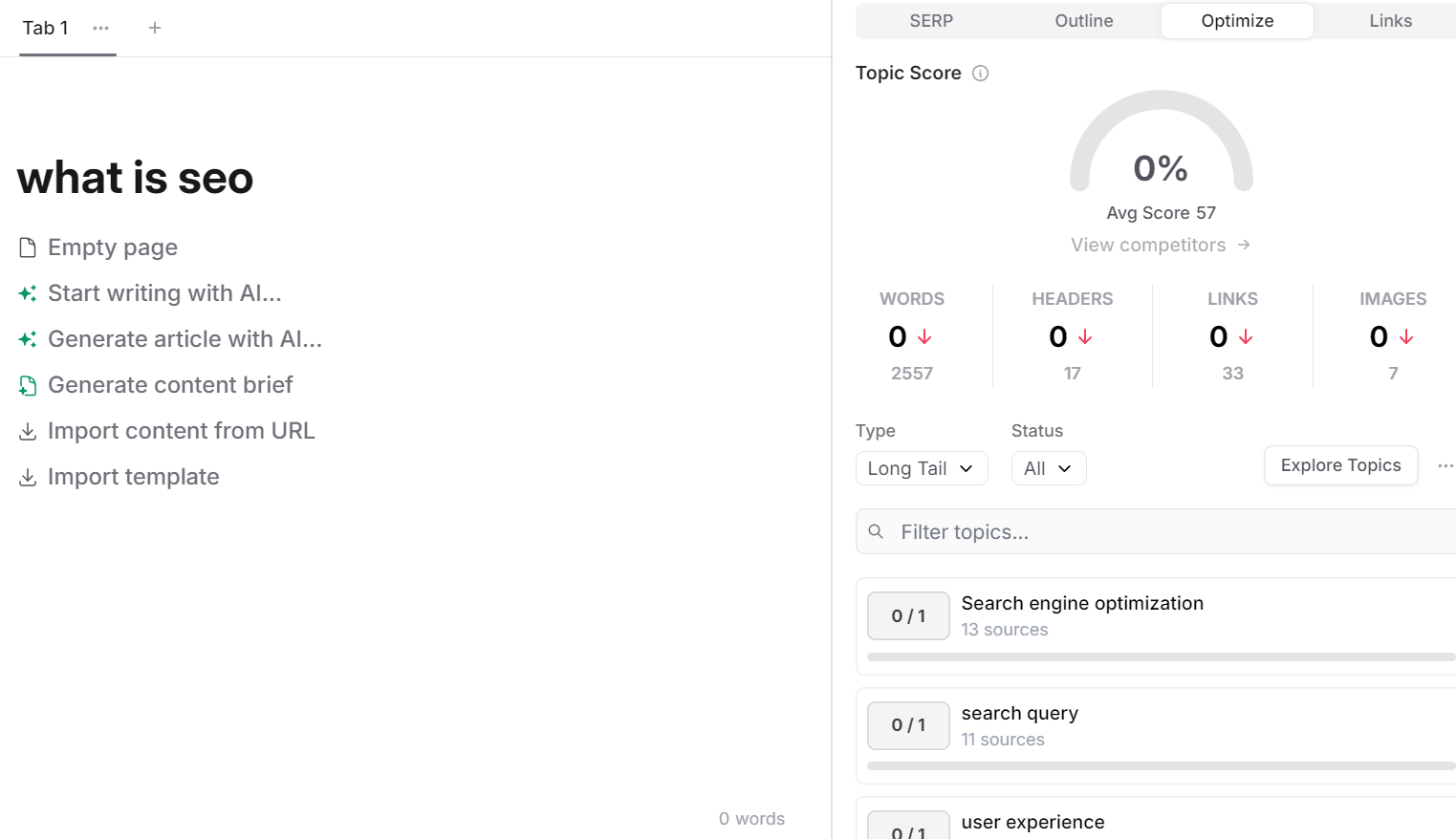Click the download icon beside Import template
The height and width of the screenshot is (839, 1456).
pos(28,477)
